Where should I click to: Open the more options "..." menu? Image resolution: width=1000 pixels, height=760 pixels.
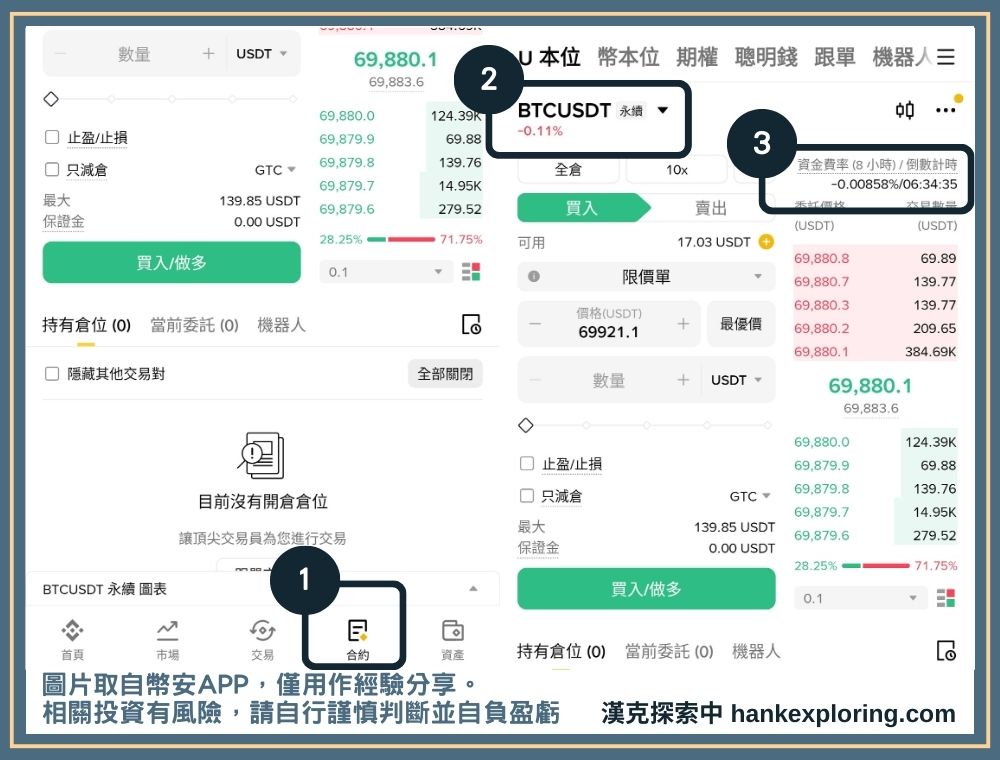click(x=945, y=111)
